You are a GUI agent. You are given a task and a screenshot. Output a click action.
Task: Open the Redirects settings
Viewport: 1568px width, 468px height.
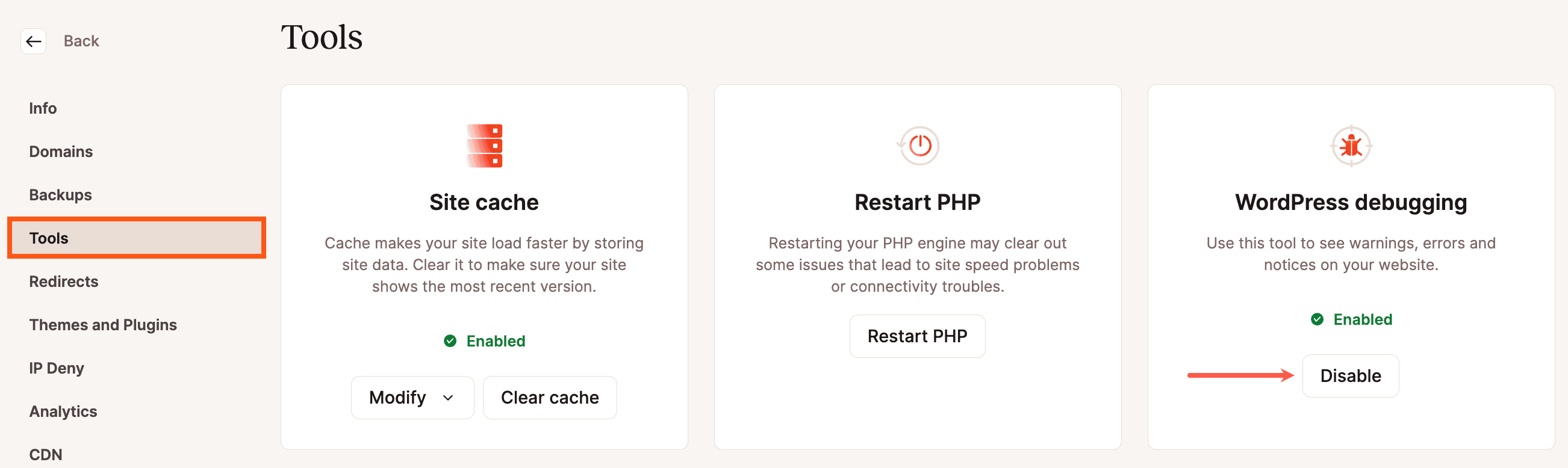[x=63, y=281]
